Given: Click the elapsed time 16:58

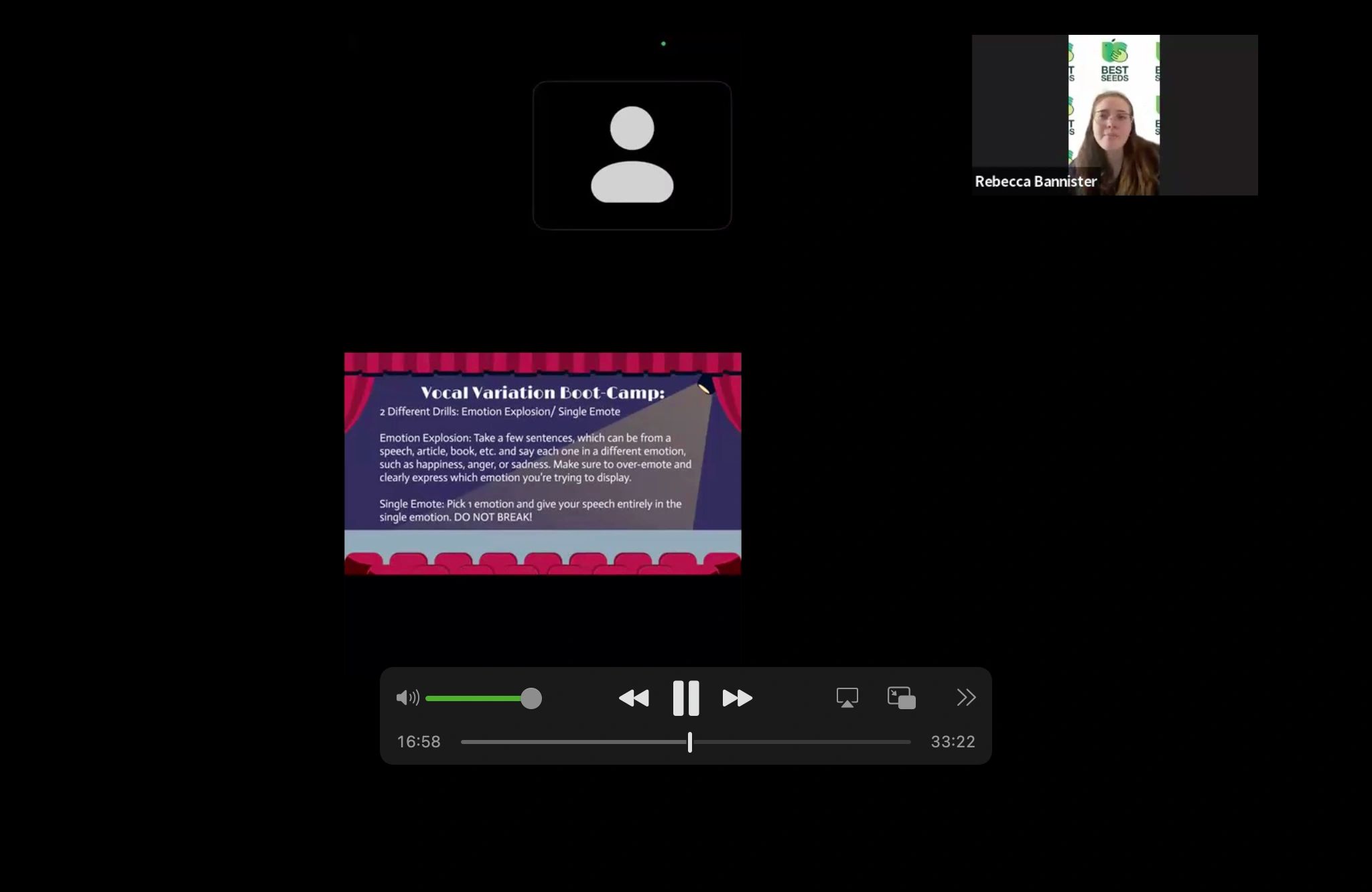Looking at the screenshot, I should (419, 741).
